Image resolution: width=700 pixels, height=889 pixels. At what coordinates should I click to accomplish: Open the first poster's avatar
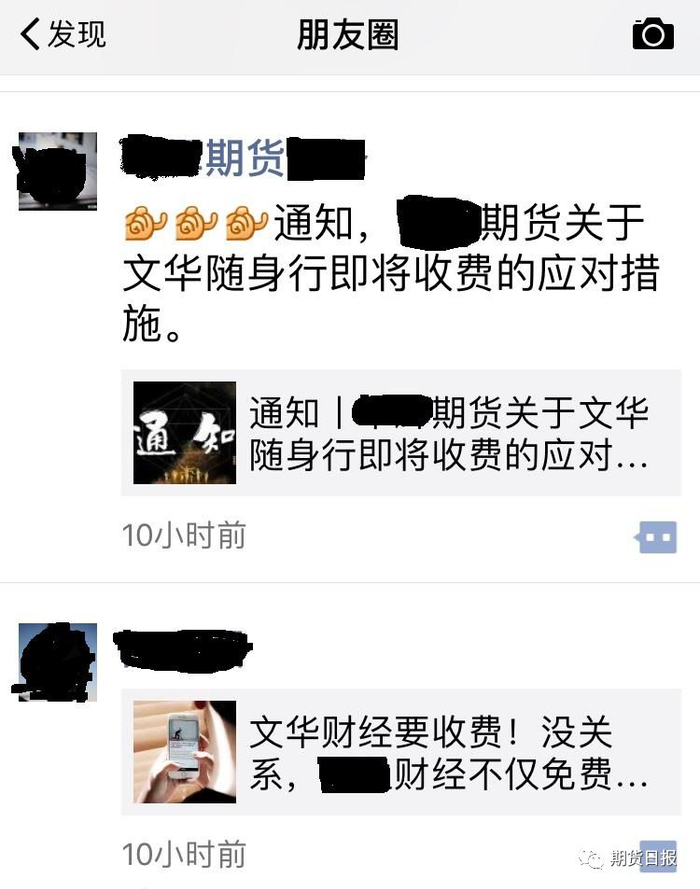click(x=58, y=171)
